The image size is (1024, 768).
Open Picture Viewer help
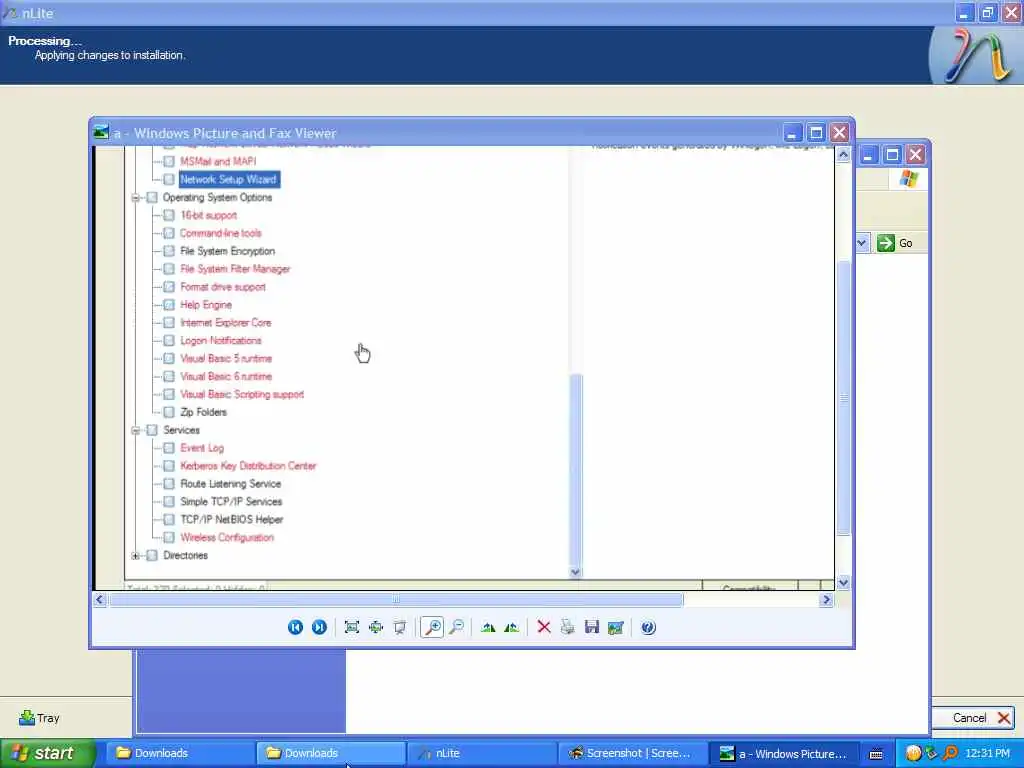coord(648,628)
